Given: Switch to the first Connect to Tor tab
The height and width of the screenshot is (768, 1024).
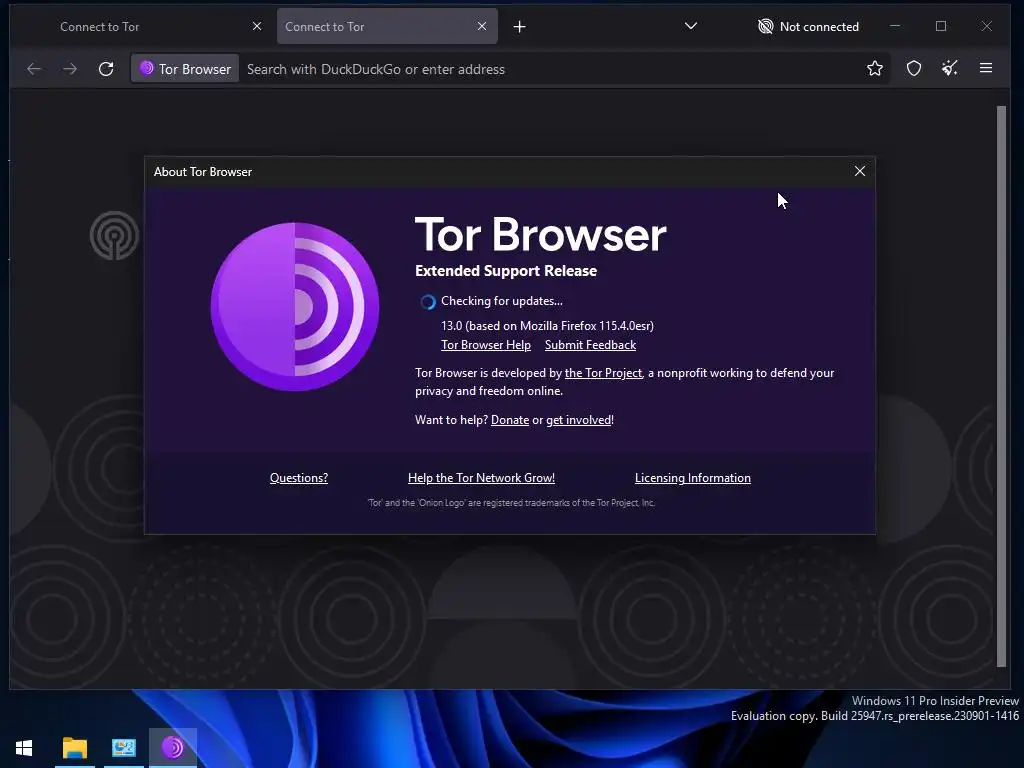Looking at the screenshot, I should [155, 27].
